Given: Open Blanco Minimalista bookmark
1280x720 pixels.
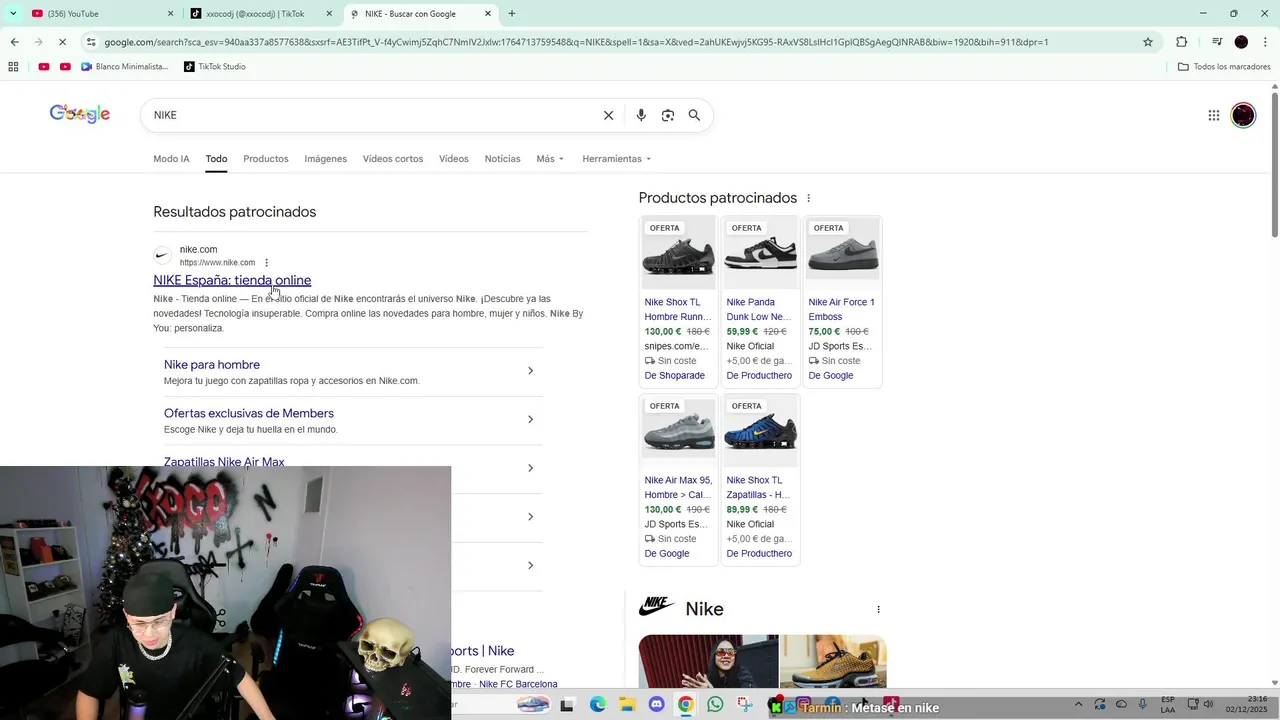Looking at the screenshot, I should [x=125, y=67].
